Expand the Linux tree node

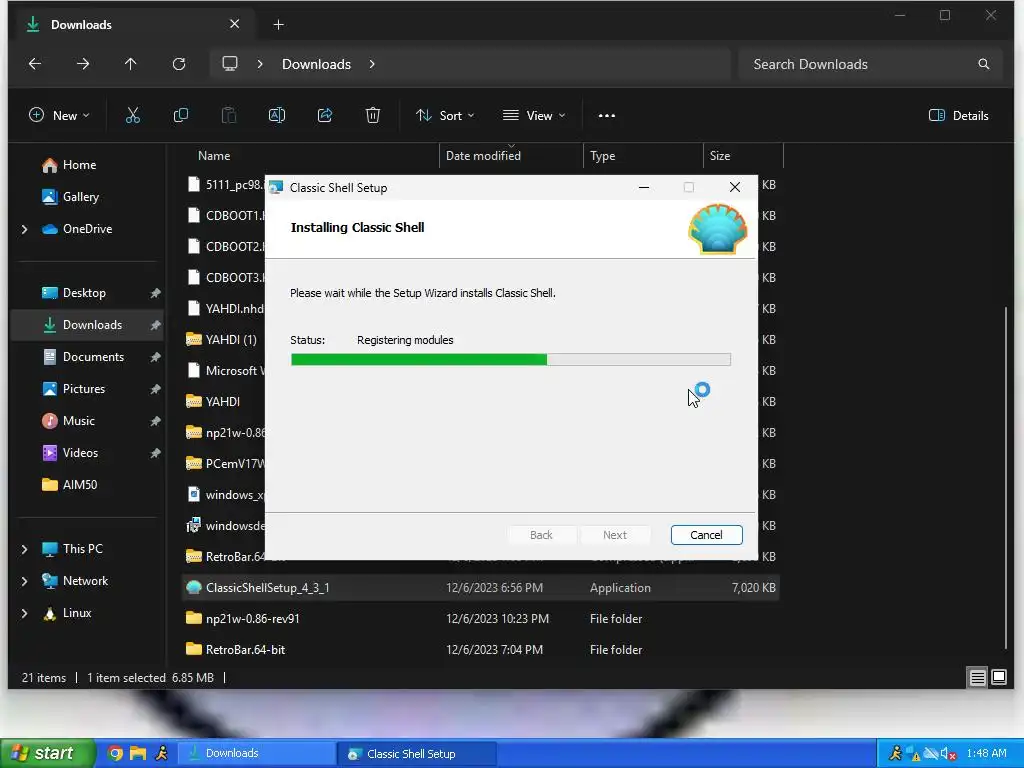(24, 613)
